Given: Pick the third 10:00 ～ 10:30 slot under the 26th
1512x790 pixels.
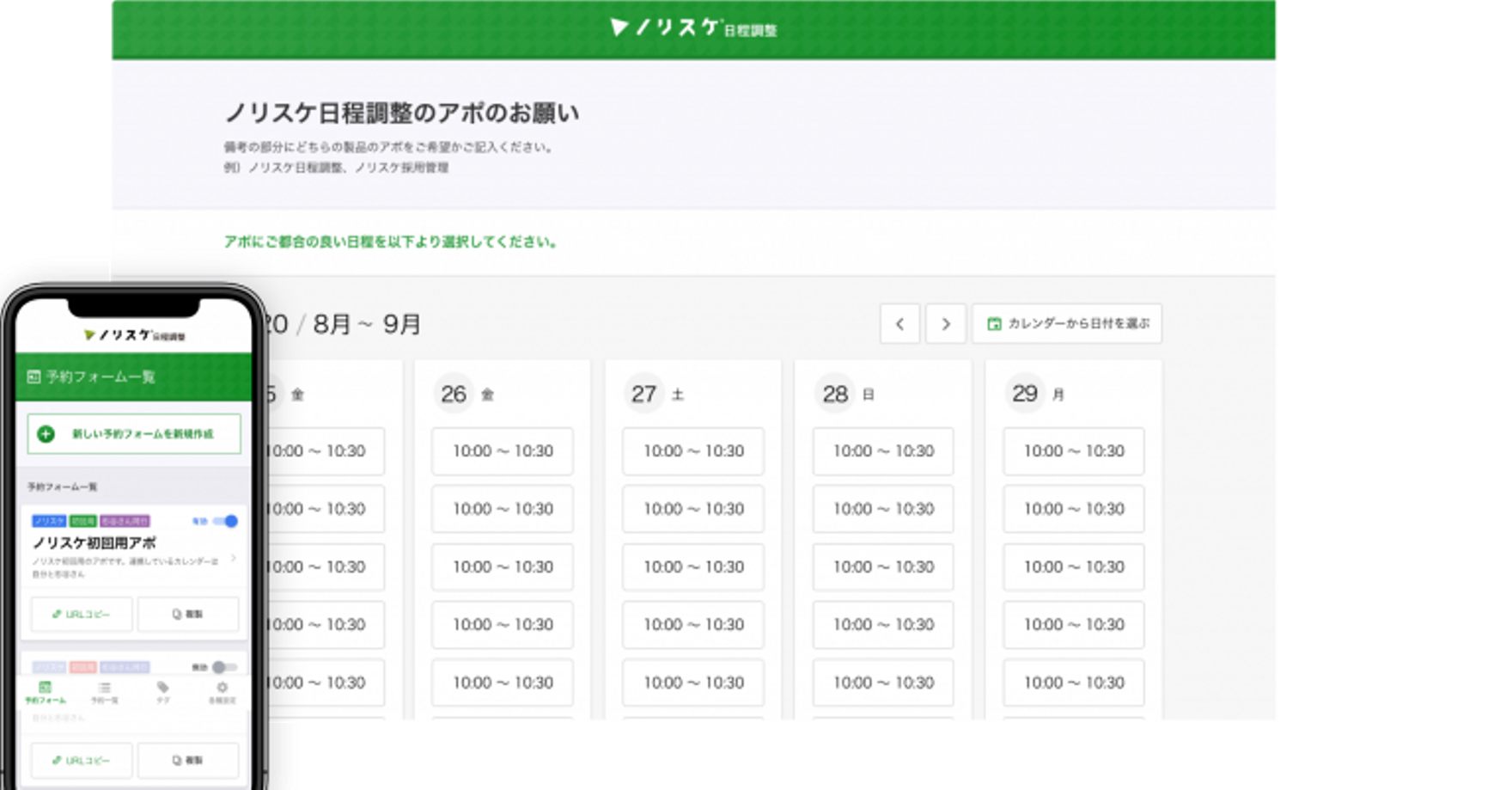Looking at the screenshot, I should (503, 567).
